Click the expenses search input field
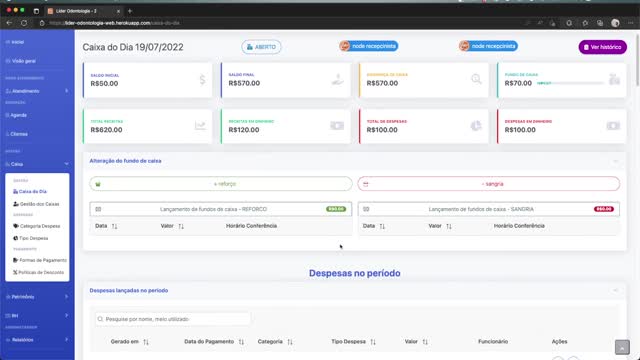The height and width of the screenshot is (360, 640). point(173,319)
